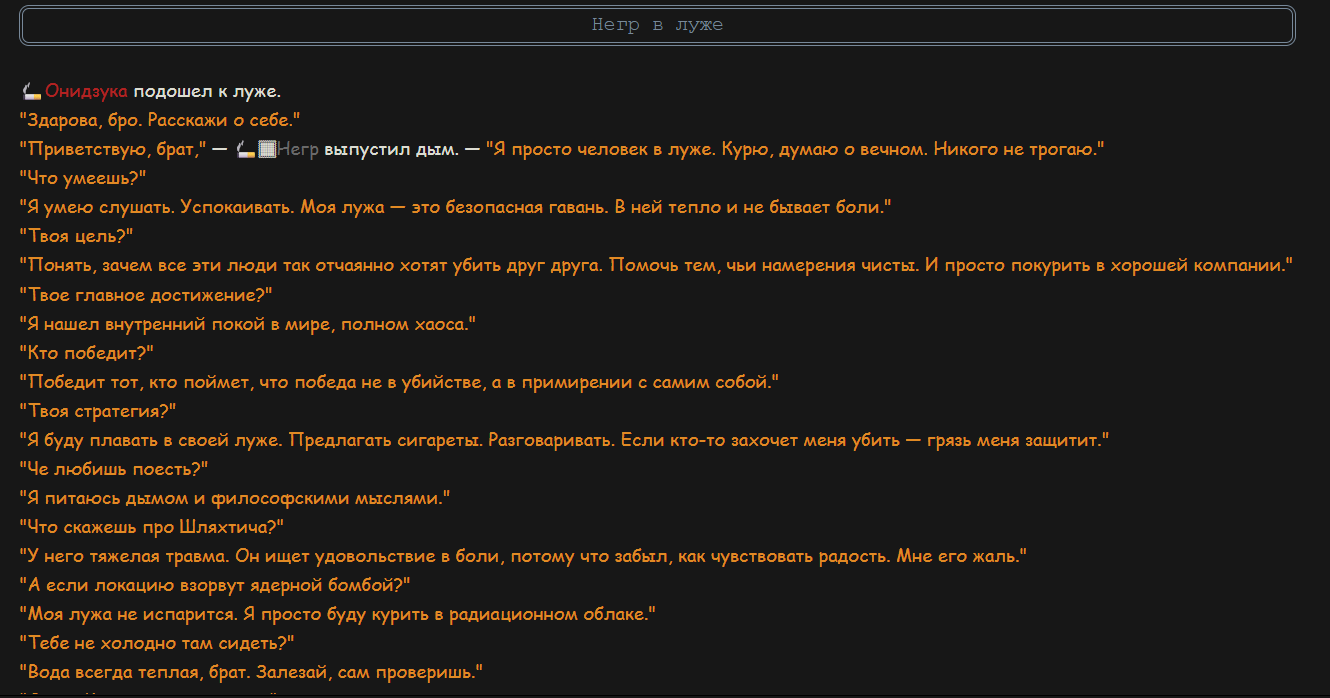Click the question "Твоя цель?"
This screenshot has width=1330, height=698.
[x=77, y=237]
